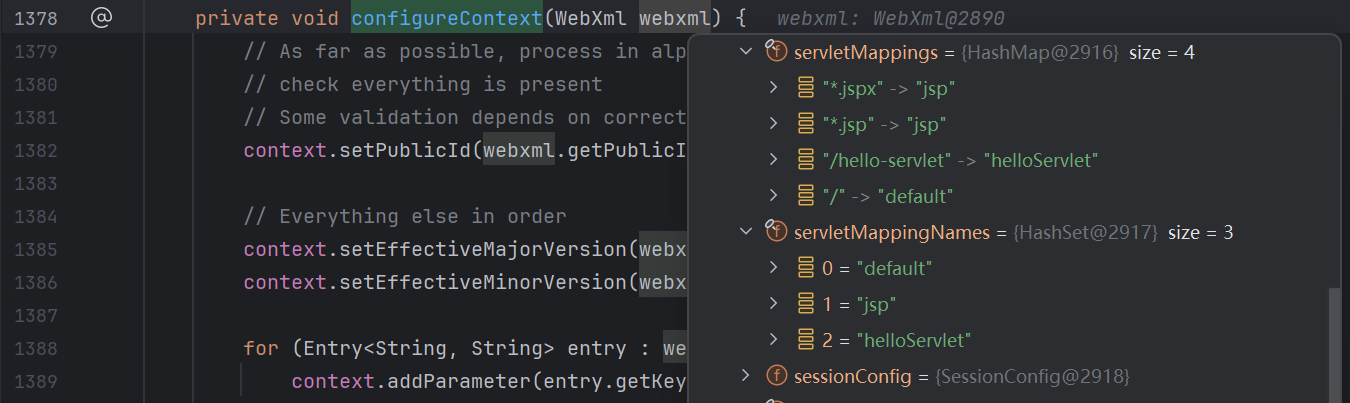Expand the "*.jsp" -> "jsp" entry
The height and width of the screenshot is (403, 1350).
tap(773, 124)
